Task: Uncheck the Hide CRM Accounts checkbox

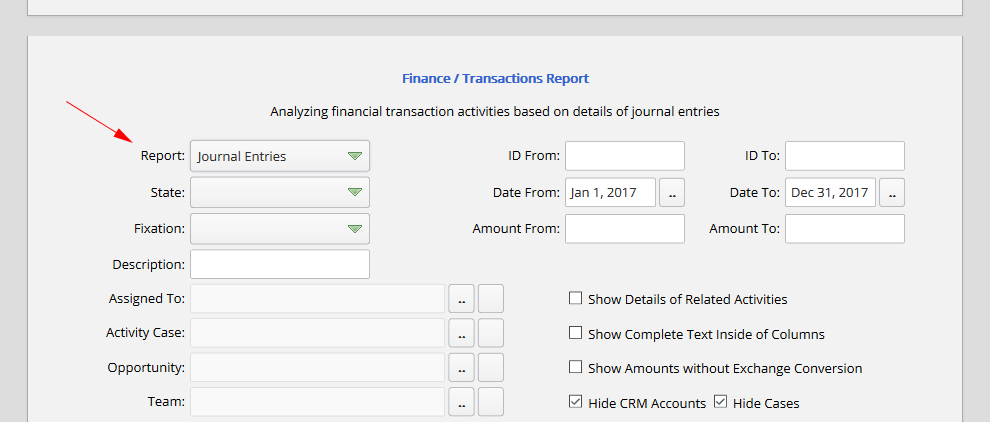Action: (x=575, y=402)
